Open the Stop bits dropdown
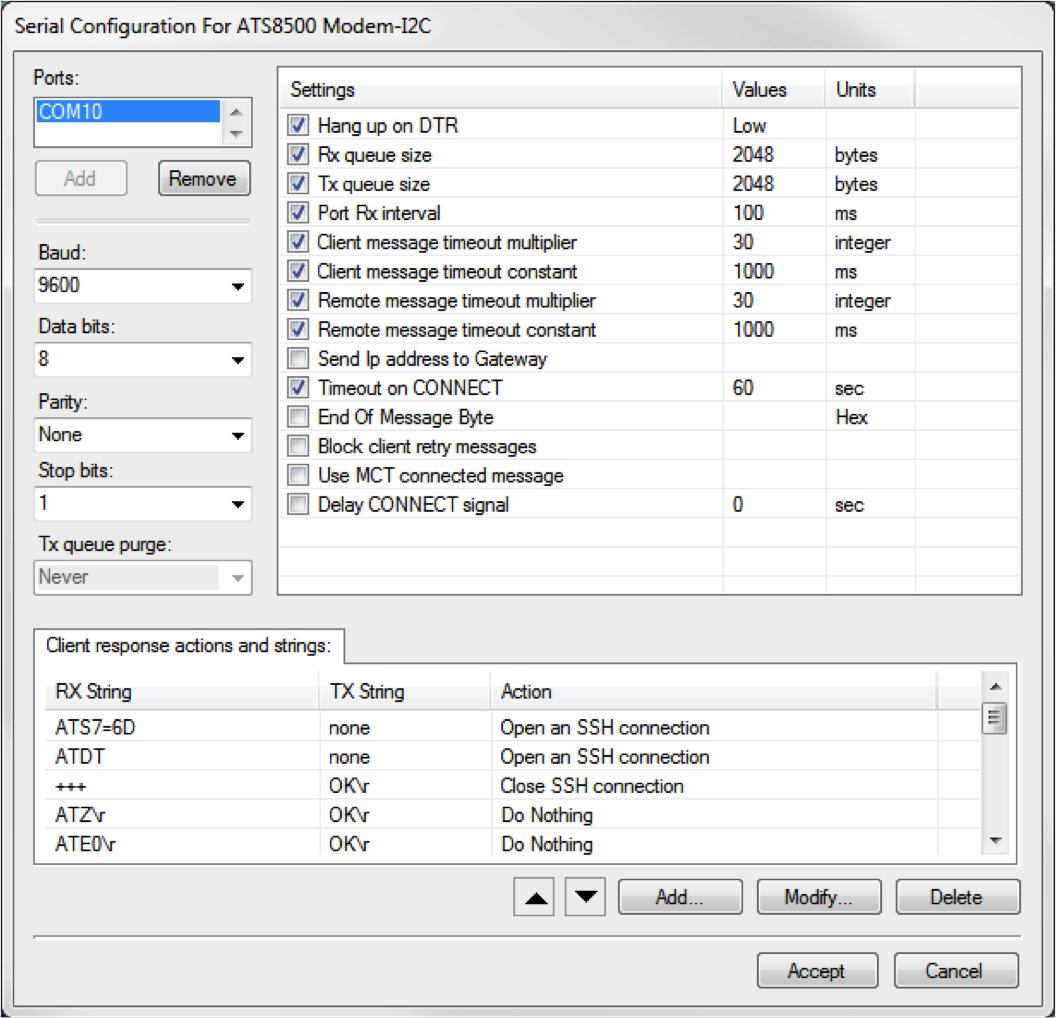This screenshot has width=1056, height=1018. [237, 503]
